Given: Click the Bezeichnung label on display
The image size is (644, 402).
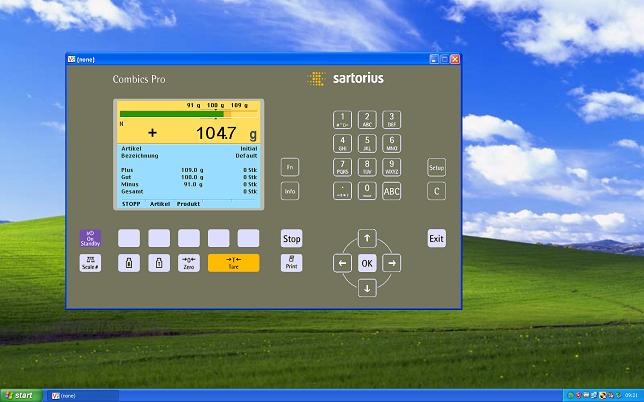Looking at the screenshot, I should tap(140, 156).
